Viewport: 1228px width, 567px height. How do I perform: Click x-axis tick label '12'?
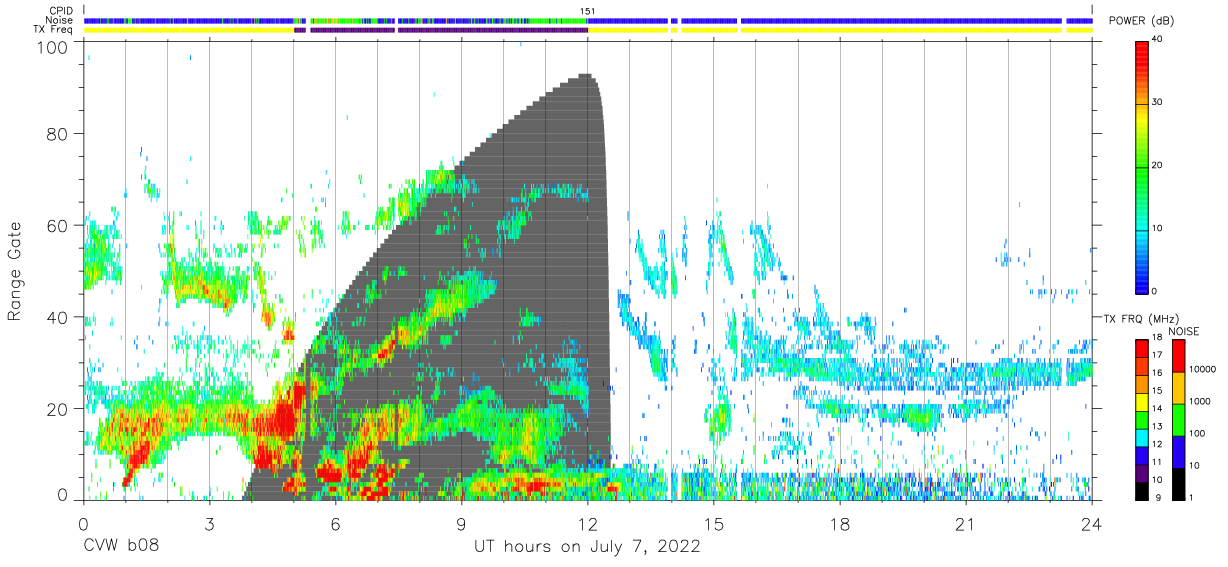coord(588,524)
